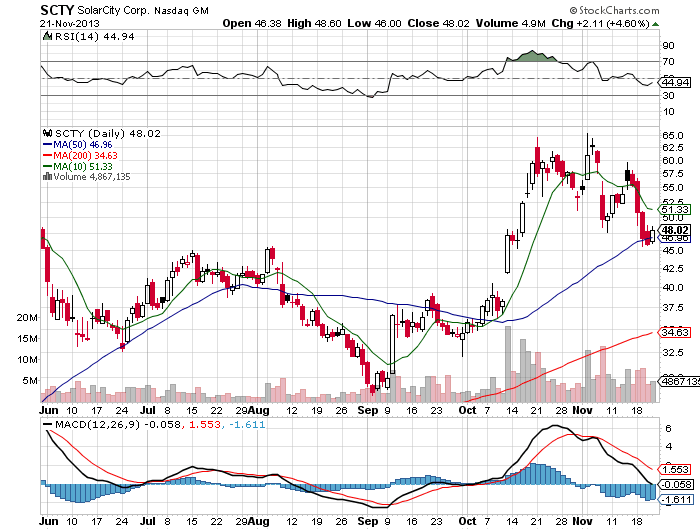
Task: Click the bold 48.02 last price tag
Action: click(x=675, y=230)
